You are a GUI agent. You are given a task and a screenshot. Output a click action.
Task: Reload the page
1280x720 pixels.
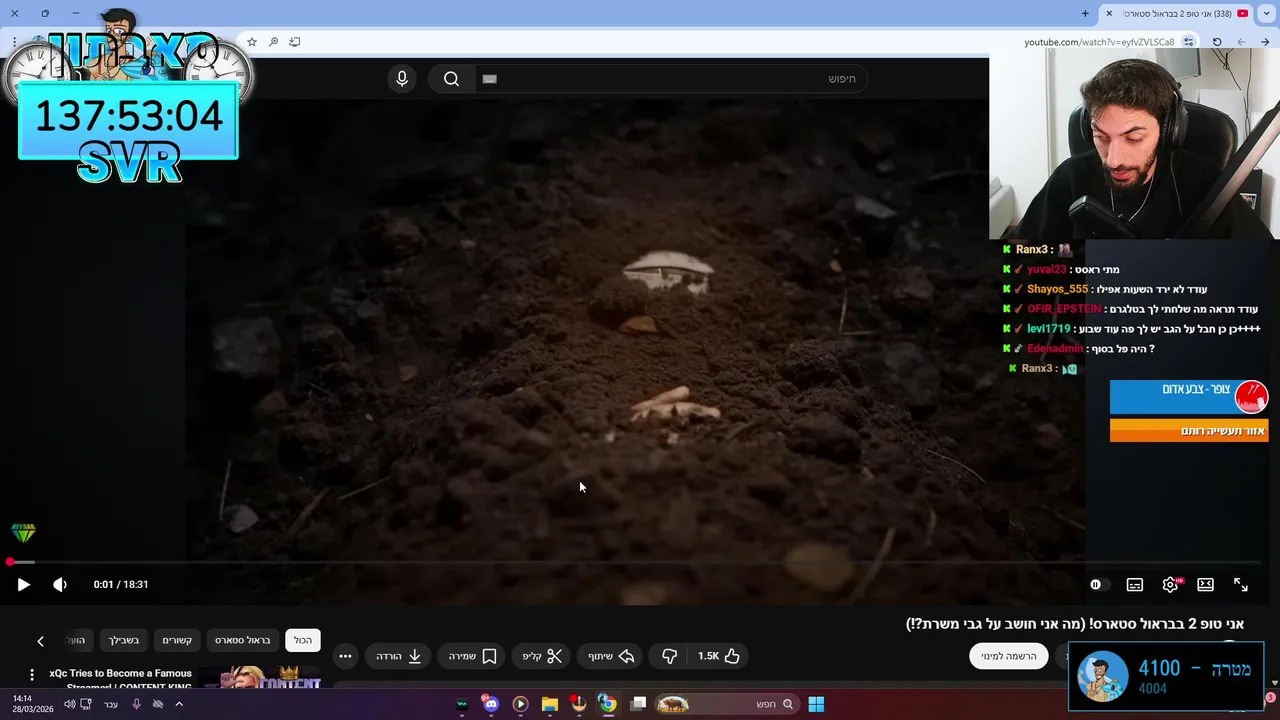tap(1217, 42)
